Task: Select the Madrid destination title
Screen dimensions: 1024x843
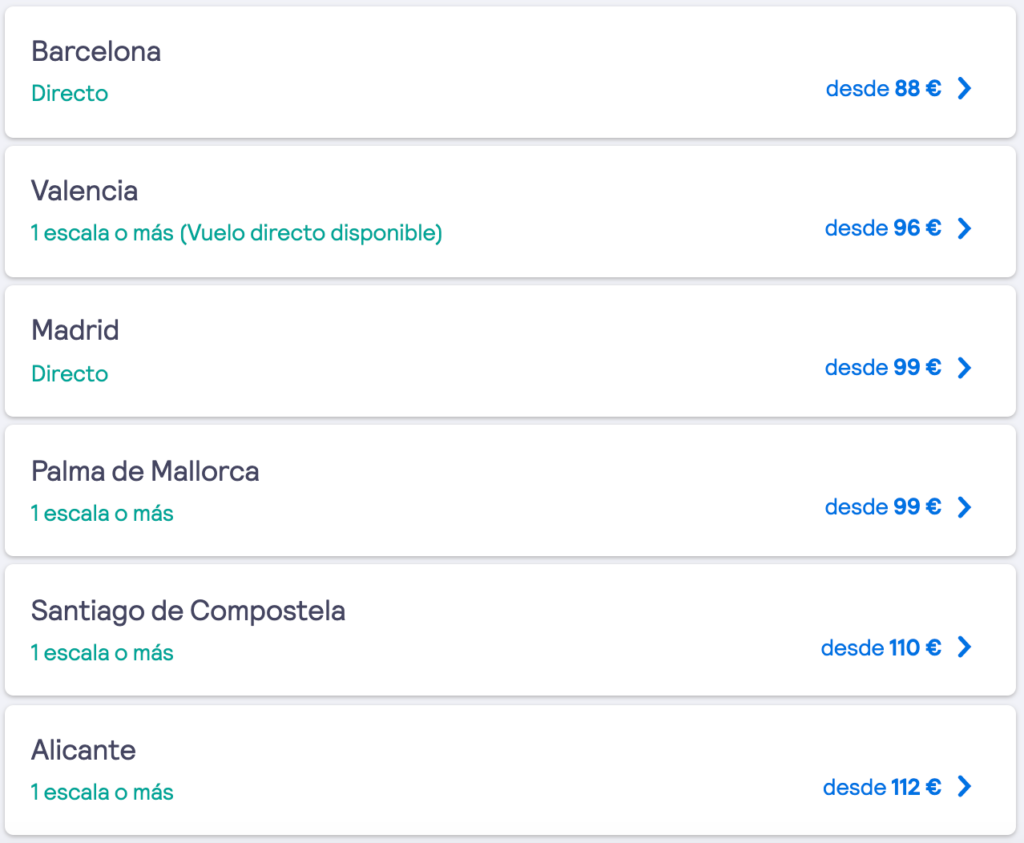Action: [75, 330]
